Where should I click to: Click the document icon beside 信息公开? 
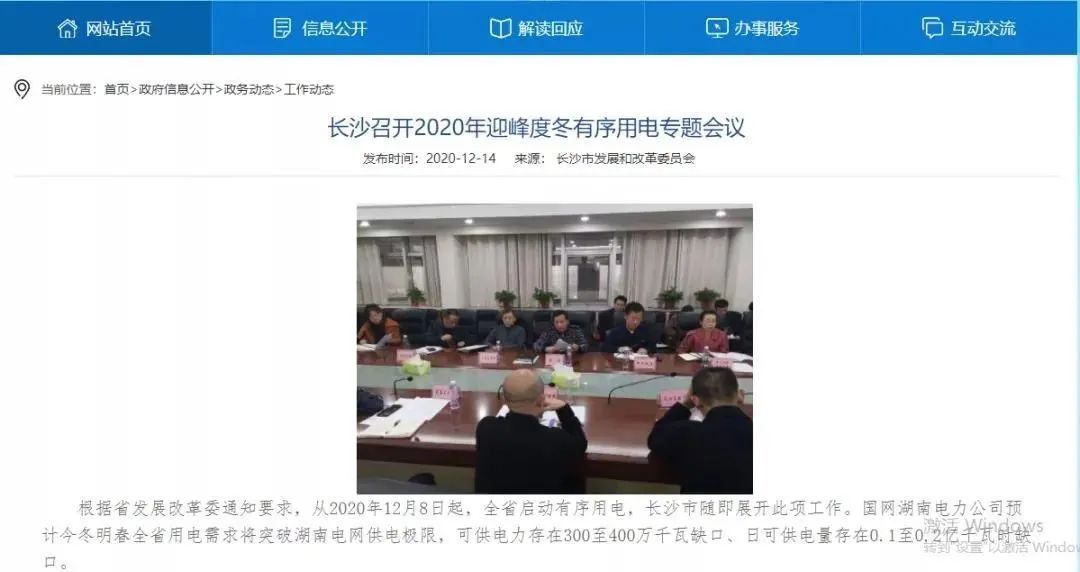pyautogui.click(x=282, y=28)
